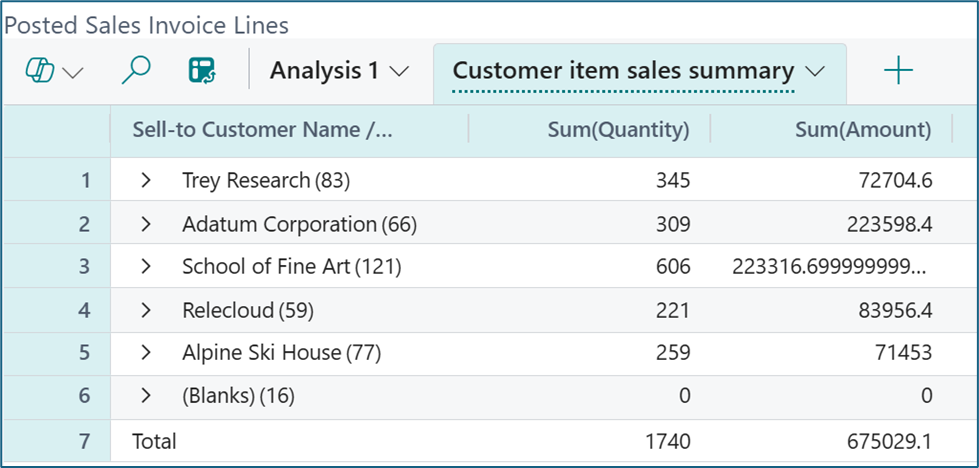Image resolution: width=979 pixels, height=468 pixels.
Task: Sort by Sell-to Customer Name column header
Action: pyautogui.click(x=264, y=129)
